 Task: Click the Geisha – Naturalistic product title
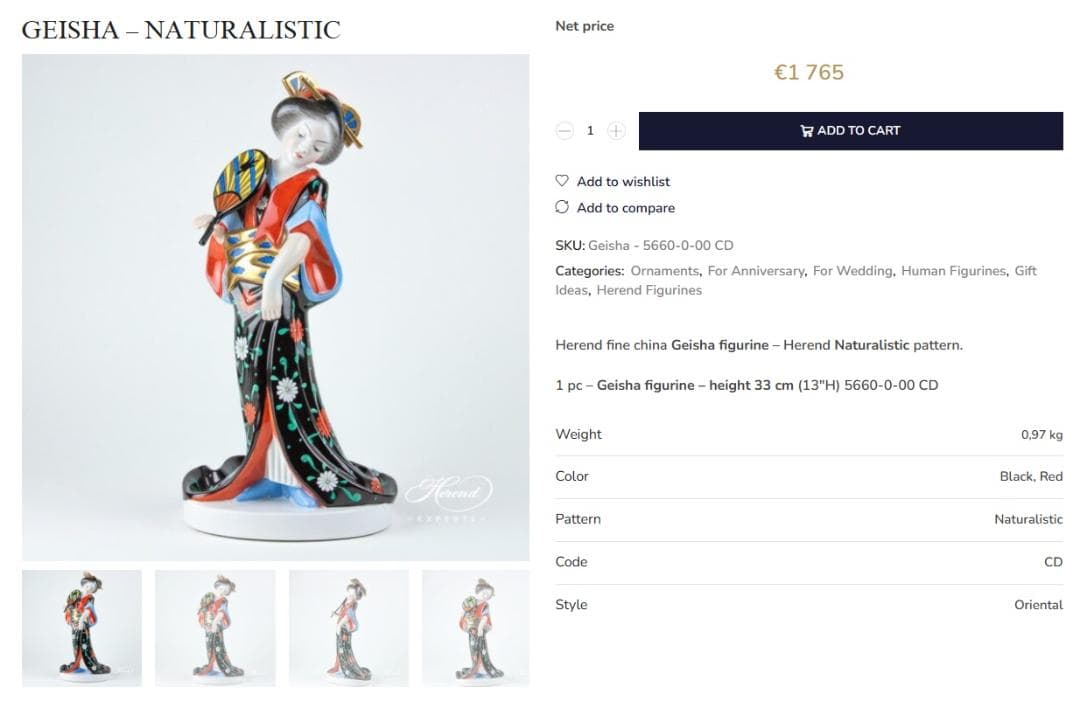pos(181,30)
